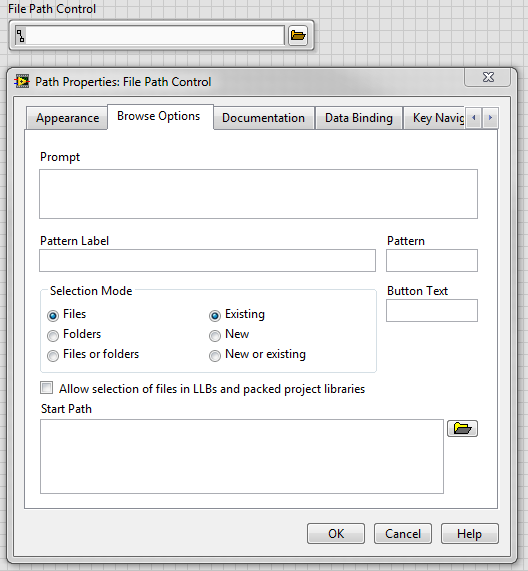Image resolution: width=528 pixels, height=571 pixels.
Task: Choose the New or existing option
Action: click(215, 355)
